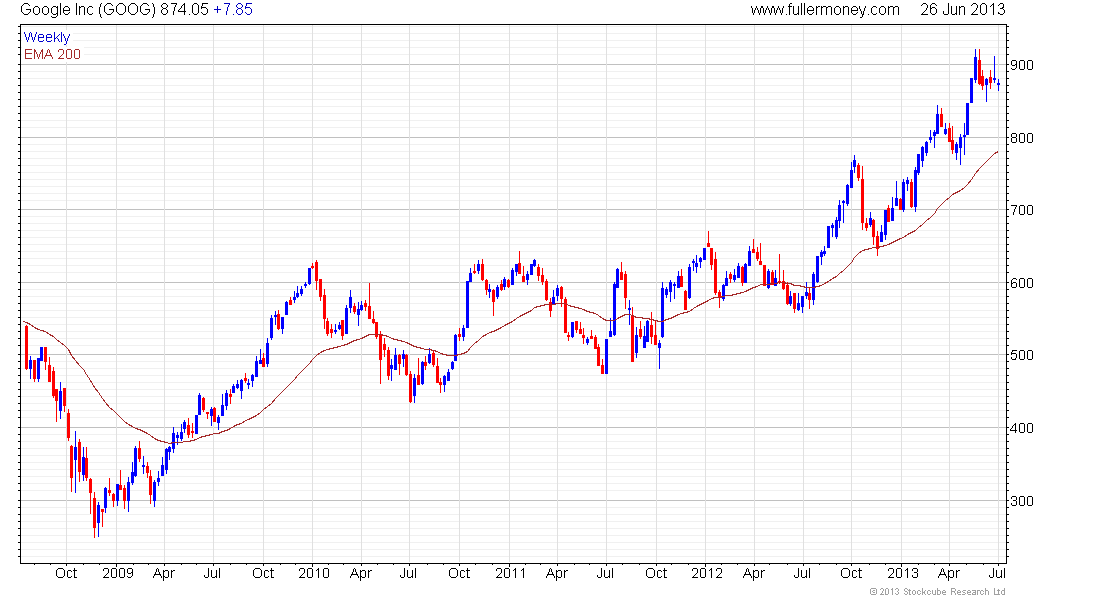Click the 2010 year label on time axis

tap(314, 573)
